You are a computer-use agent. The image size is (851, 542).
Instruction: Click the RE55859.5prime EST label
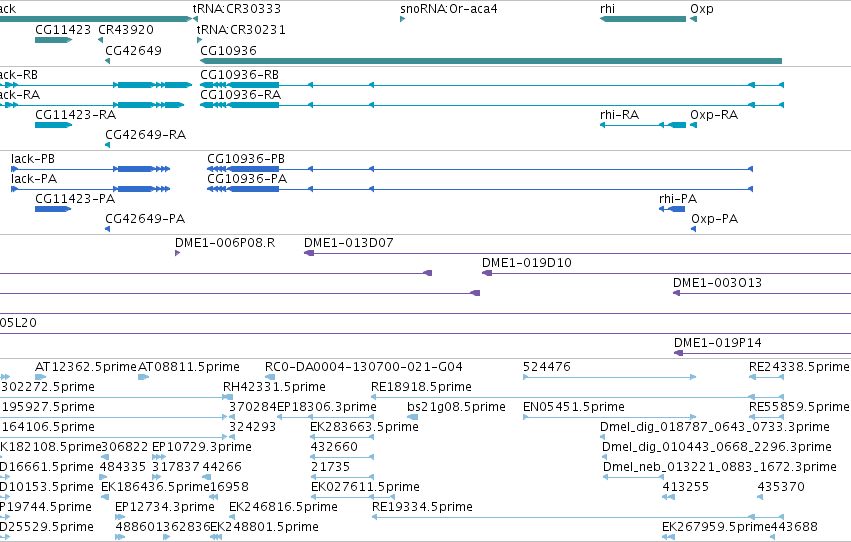(x=799, y=407)
